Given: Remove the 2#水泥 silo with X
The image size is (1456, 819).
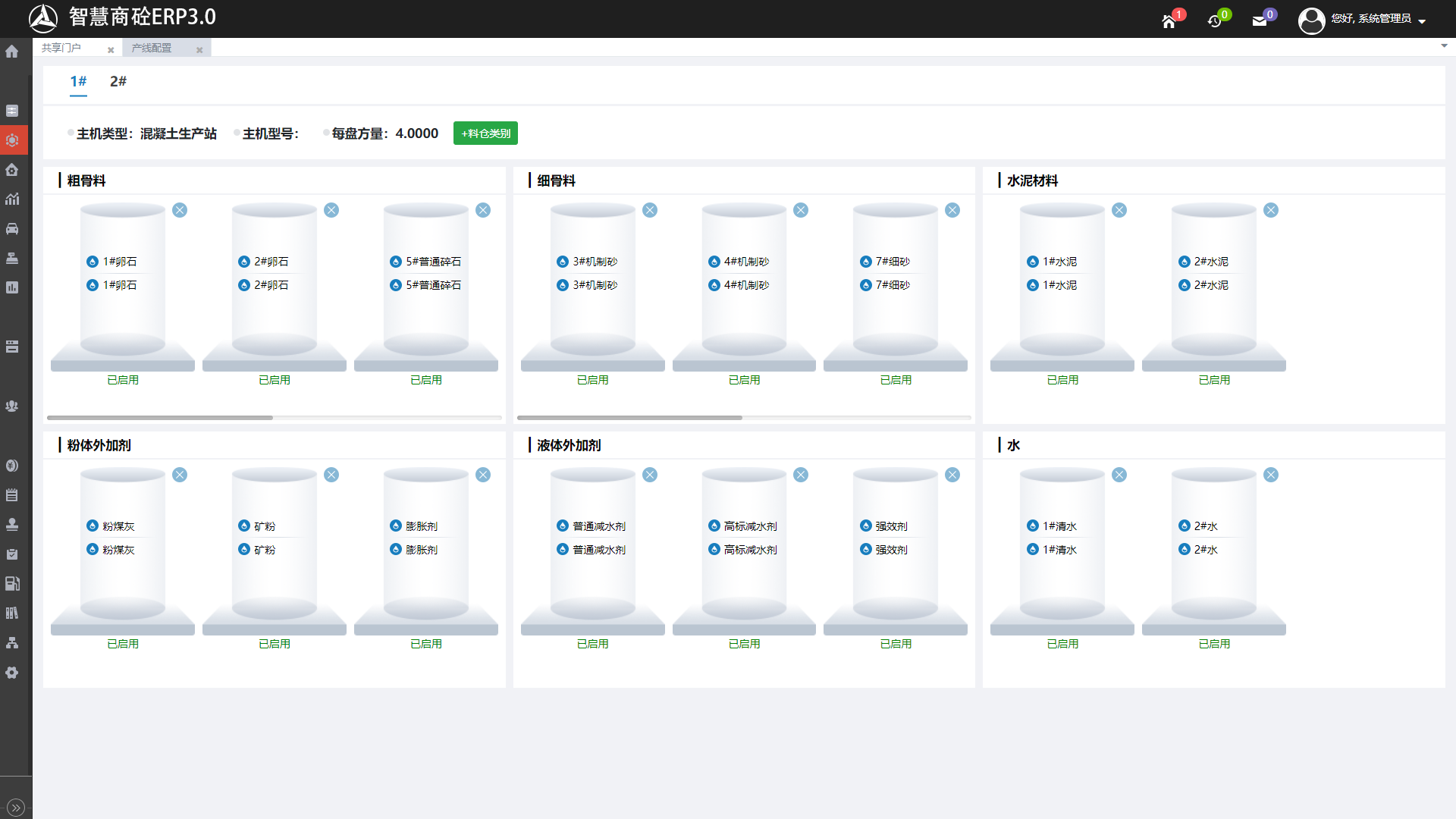Looking at the screenshot, I should [x=1271, y=210].
